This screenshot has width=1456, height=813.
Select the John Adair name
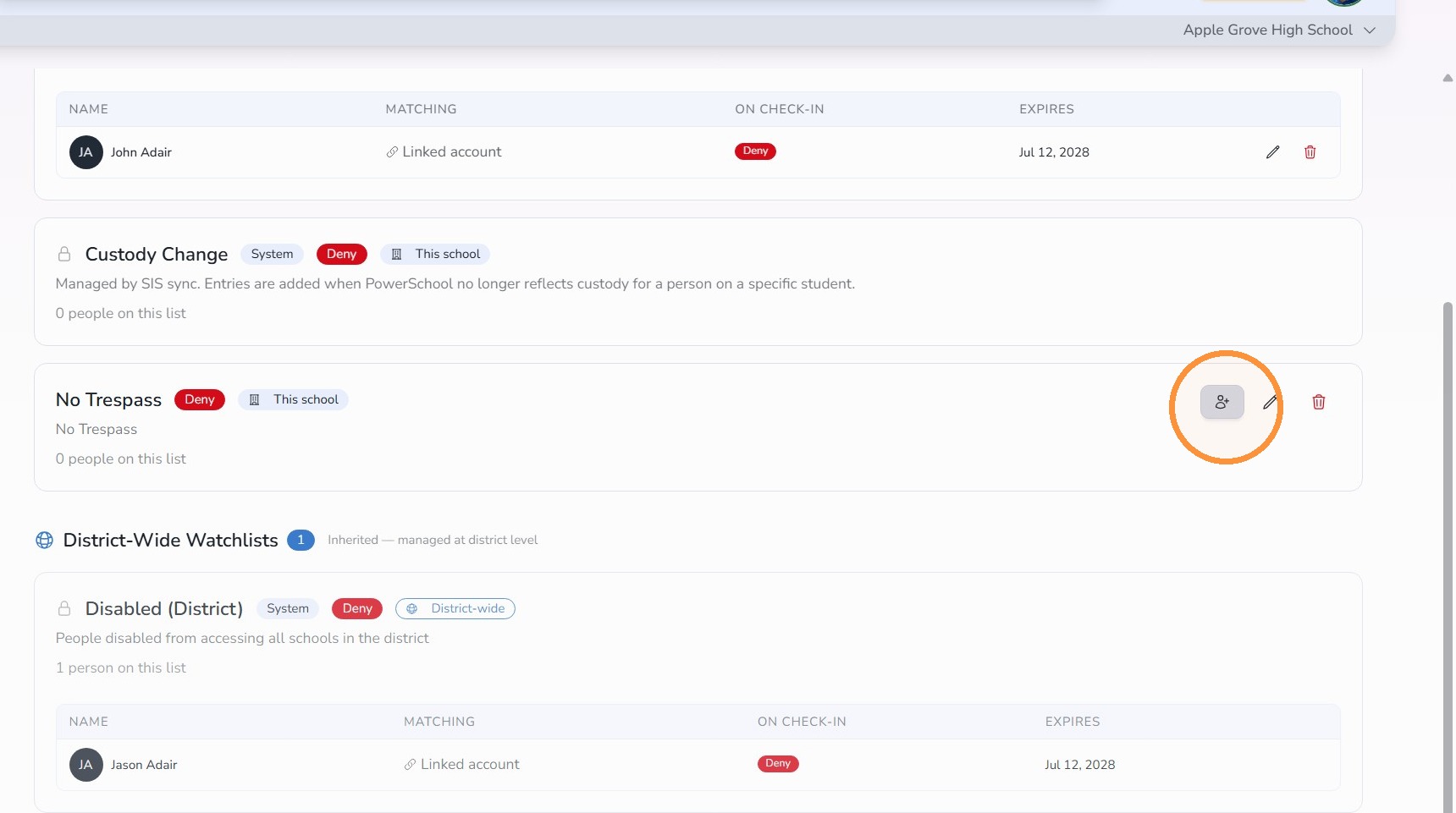[x=141, y=152]
